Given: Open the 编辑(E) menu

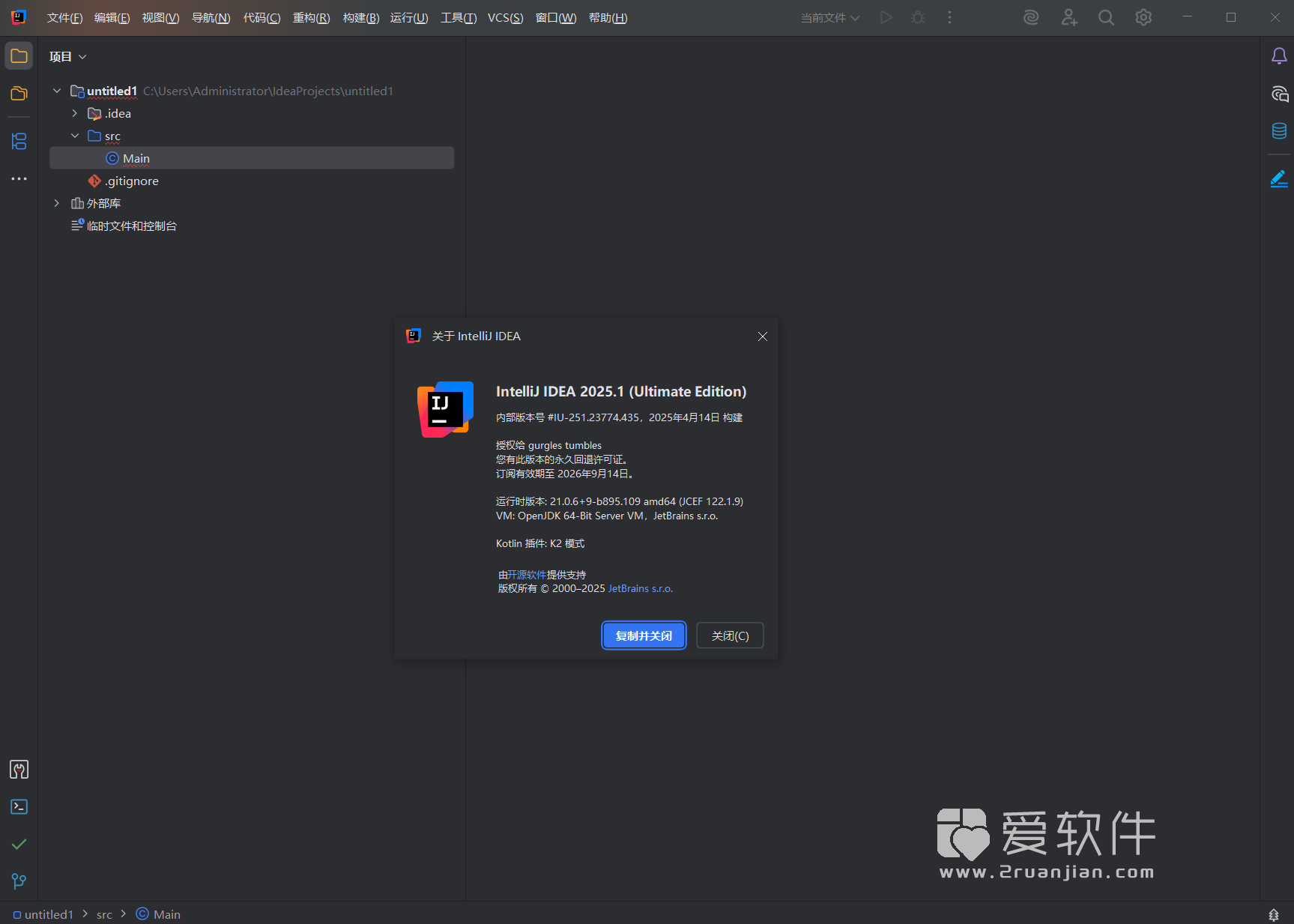Looking at the screenshot, I should tap(112, 18).
